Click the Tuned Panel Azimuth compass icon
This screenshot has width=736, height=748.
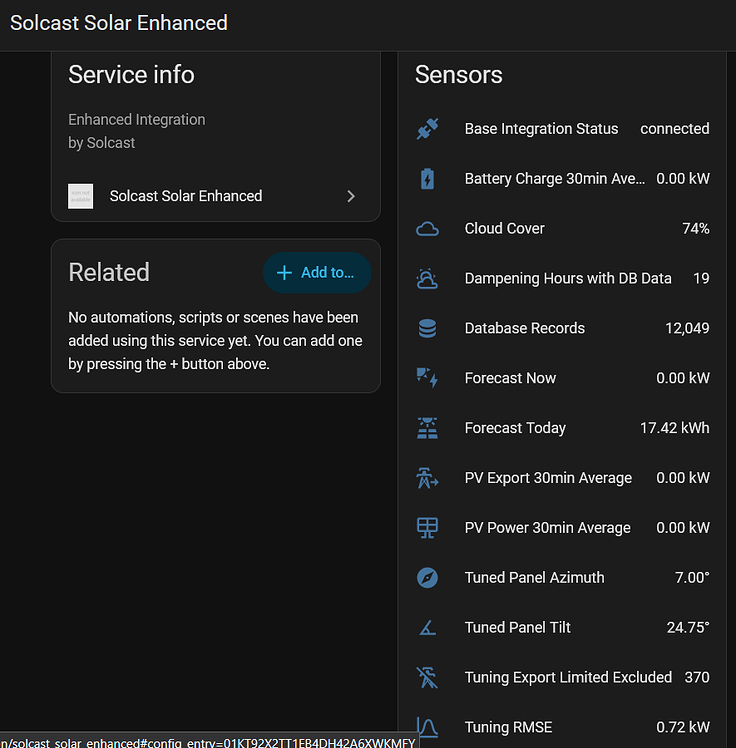pos(427,578)
